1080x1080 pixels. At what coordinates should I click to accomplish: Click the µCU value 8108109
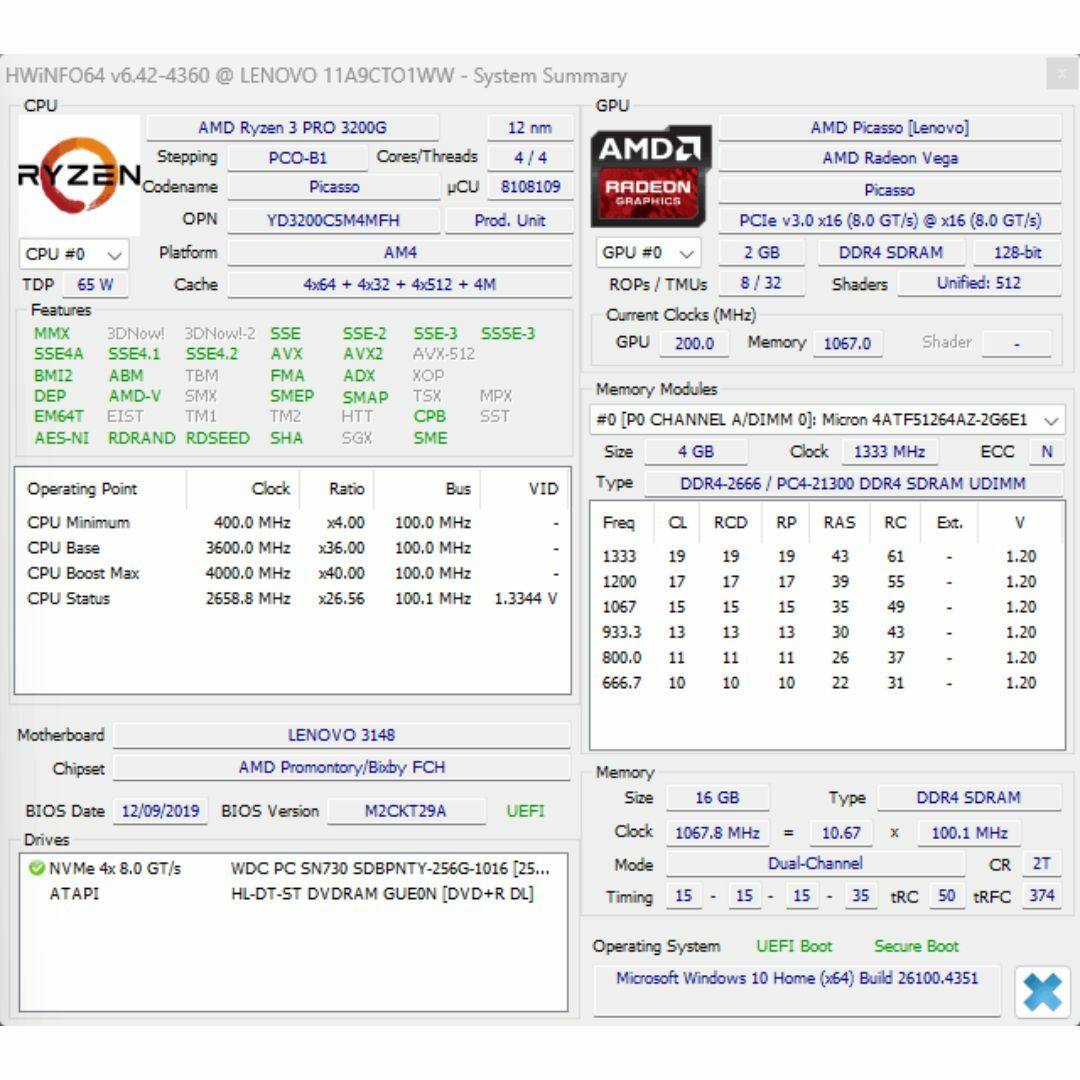point(530,187)
